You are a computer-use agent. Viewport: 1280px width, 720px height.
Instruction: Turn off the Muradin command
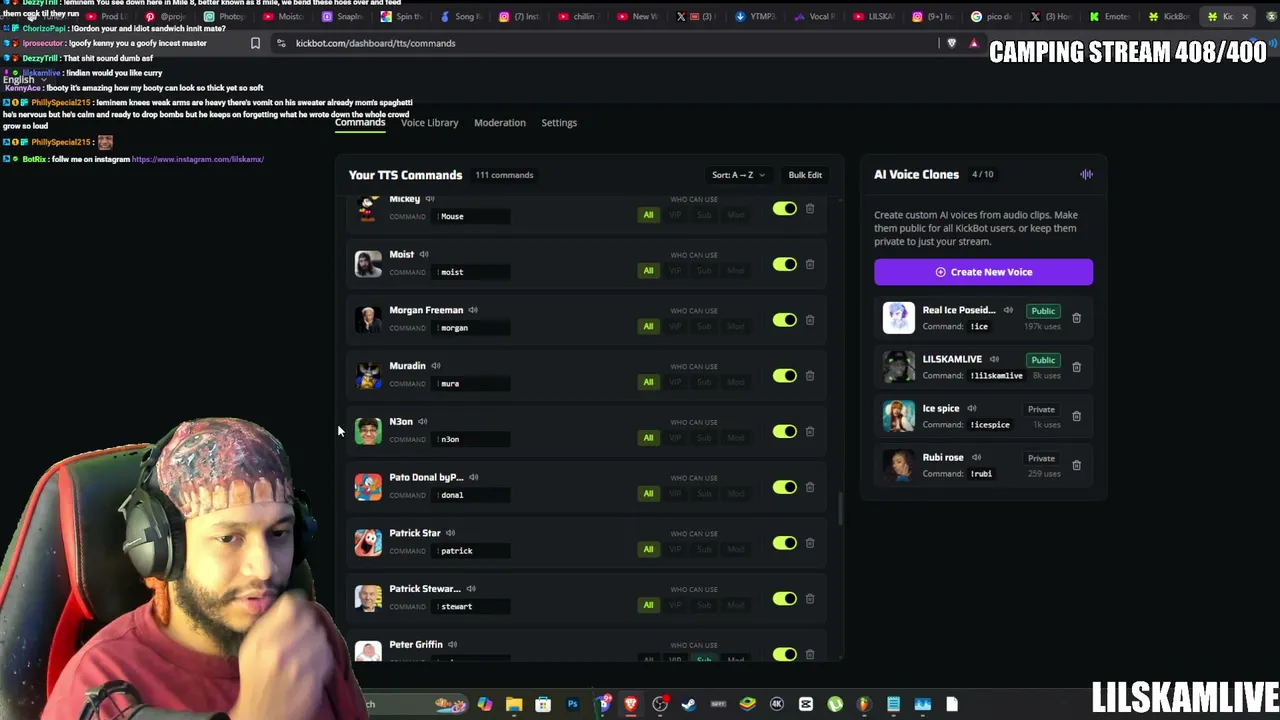[785, 376]
